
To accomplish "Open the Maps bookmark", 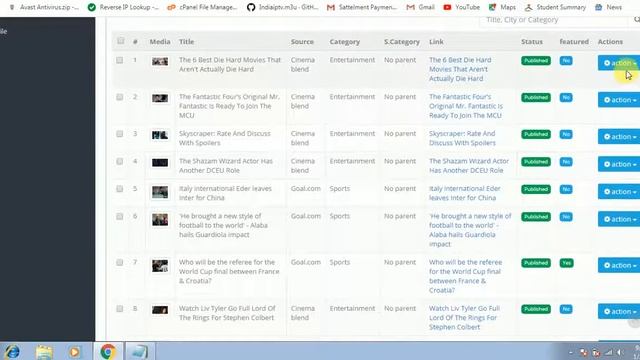I will 502,7.
